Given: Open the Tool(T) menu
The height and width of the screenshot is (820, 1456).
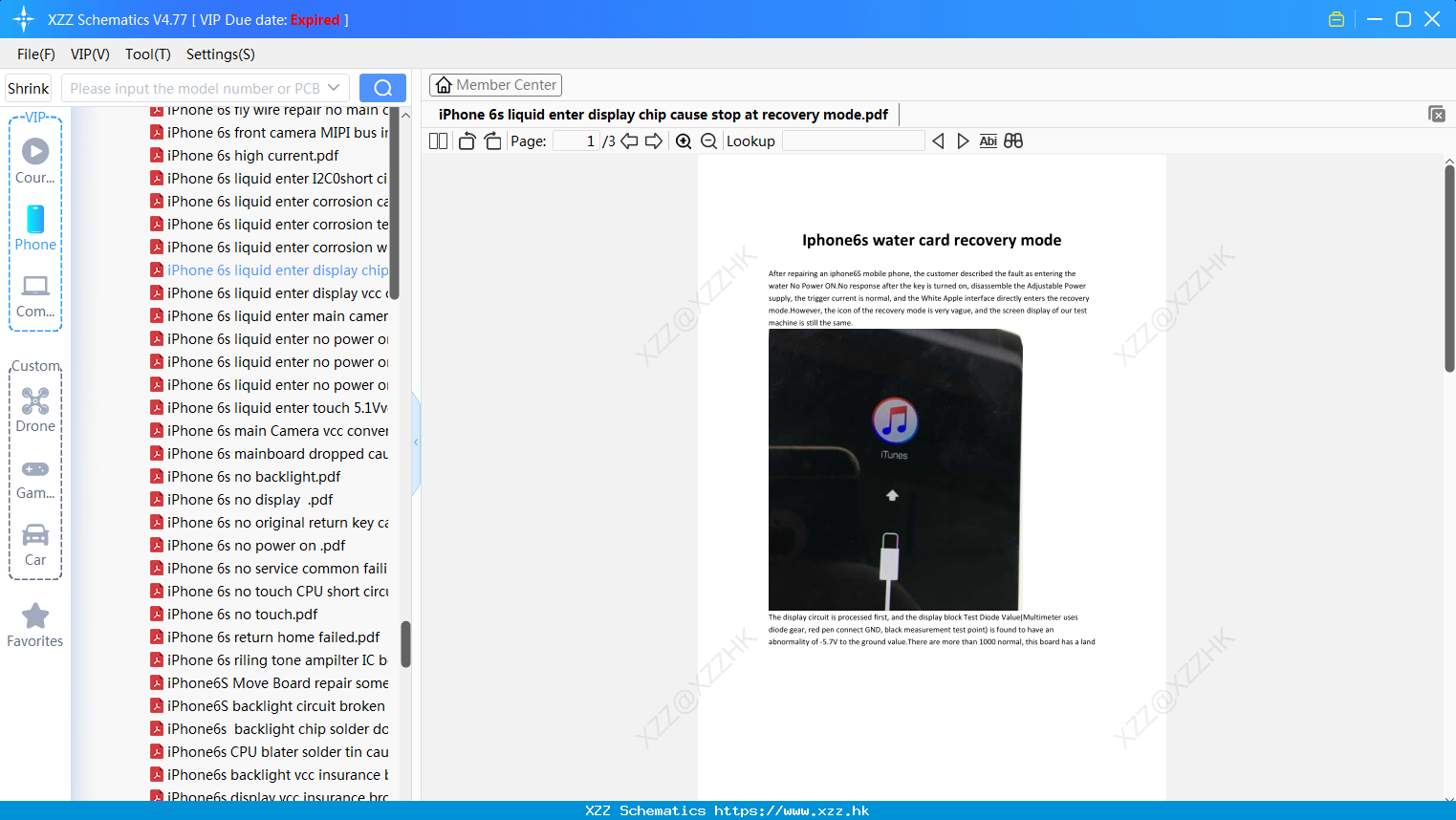Looking at the screenshot, I should click(x=148, y=54).
